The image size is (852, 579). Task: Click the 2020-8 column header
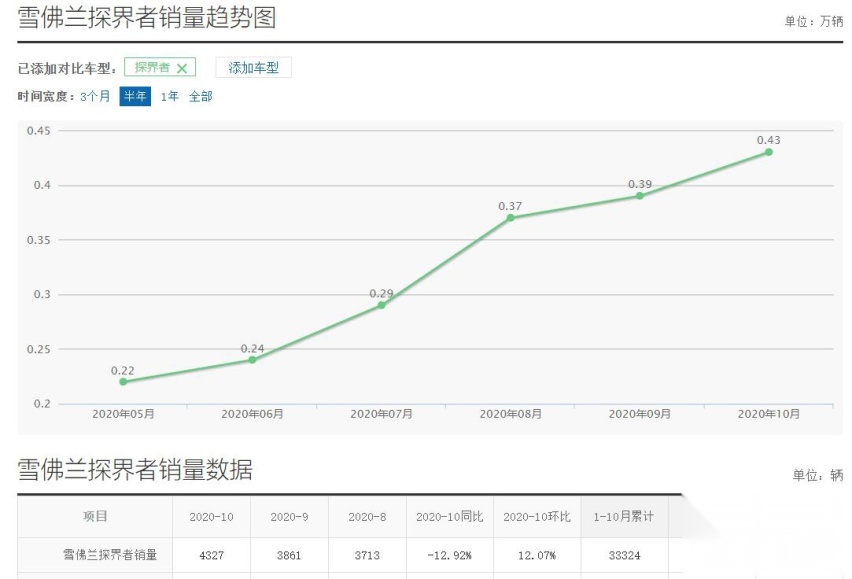(x=367, y=517)
